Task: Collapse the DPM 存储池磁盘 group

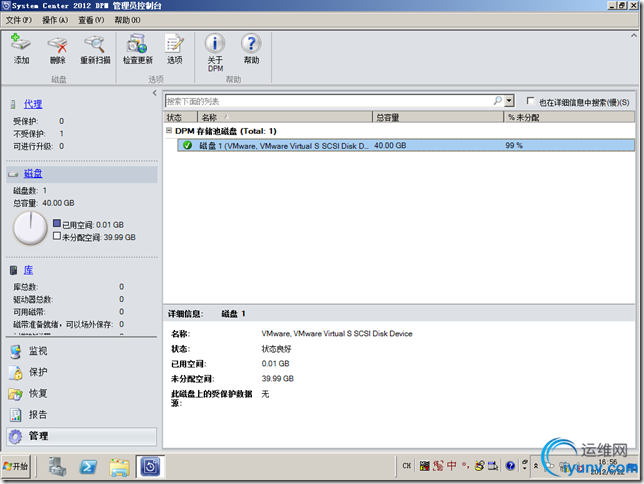Action: tap(169, 130)
